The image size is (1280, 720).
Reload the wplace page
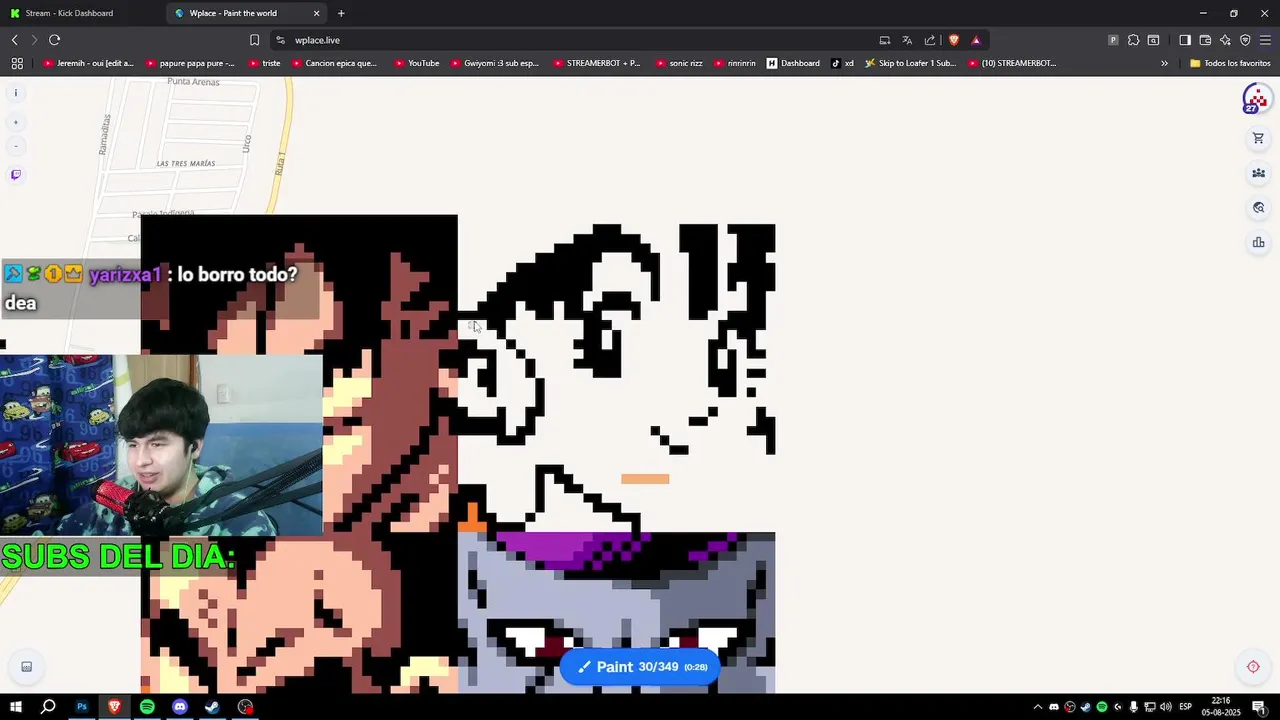54,40
